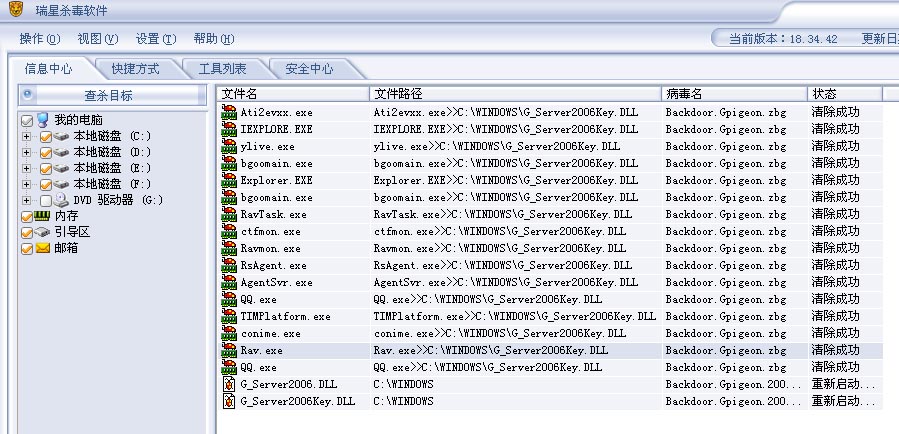Expand the 本地磁盘 (D:) tree node
The width and height of the screenshot is (899, 434).
coord(26,153)
